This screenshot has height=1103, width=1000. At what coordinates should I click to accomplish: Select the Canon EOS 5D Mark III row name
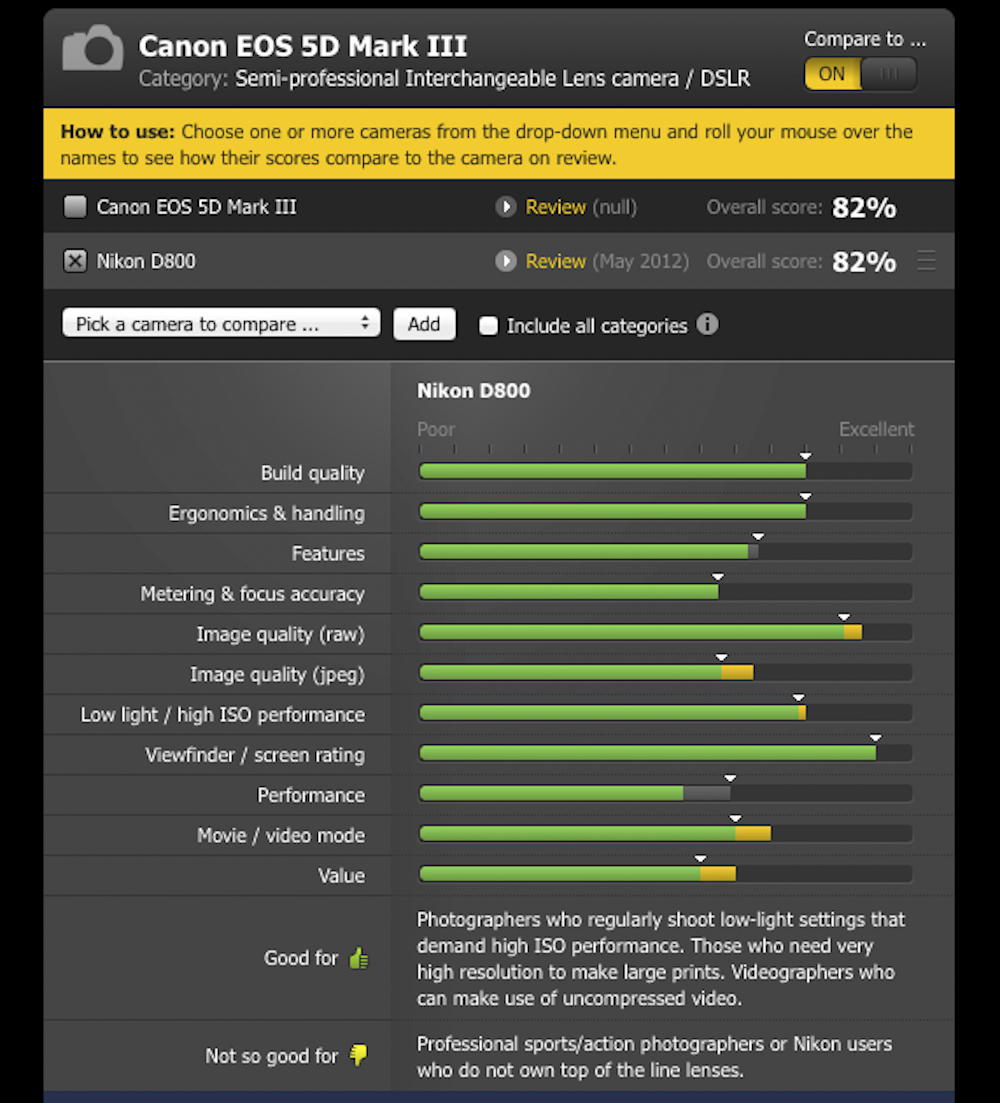(197, 207)
